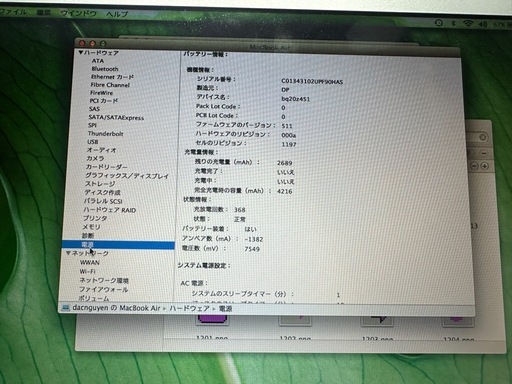
Task: Select メモリ in the sidebar
Action: tap(91, 227)
